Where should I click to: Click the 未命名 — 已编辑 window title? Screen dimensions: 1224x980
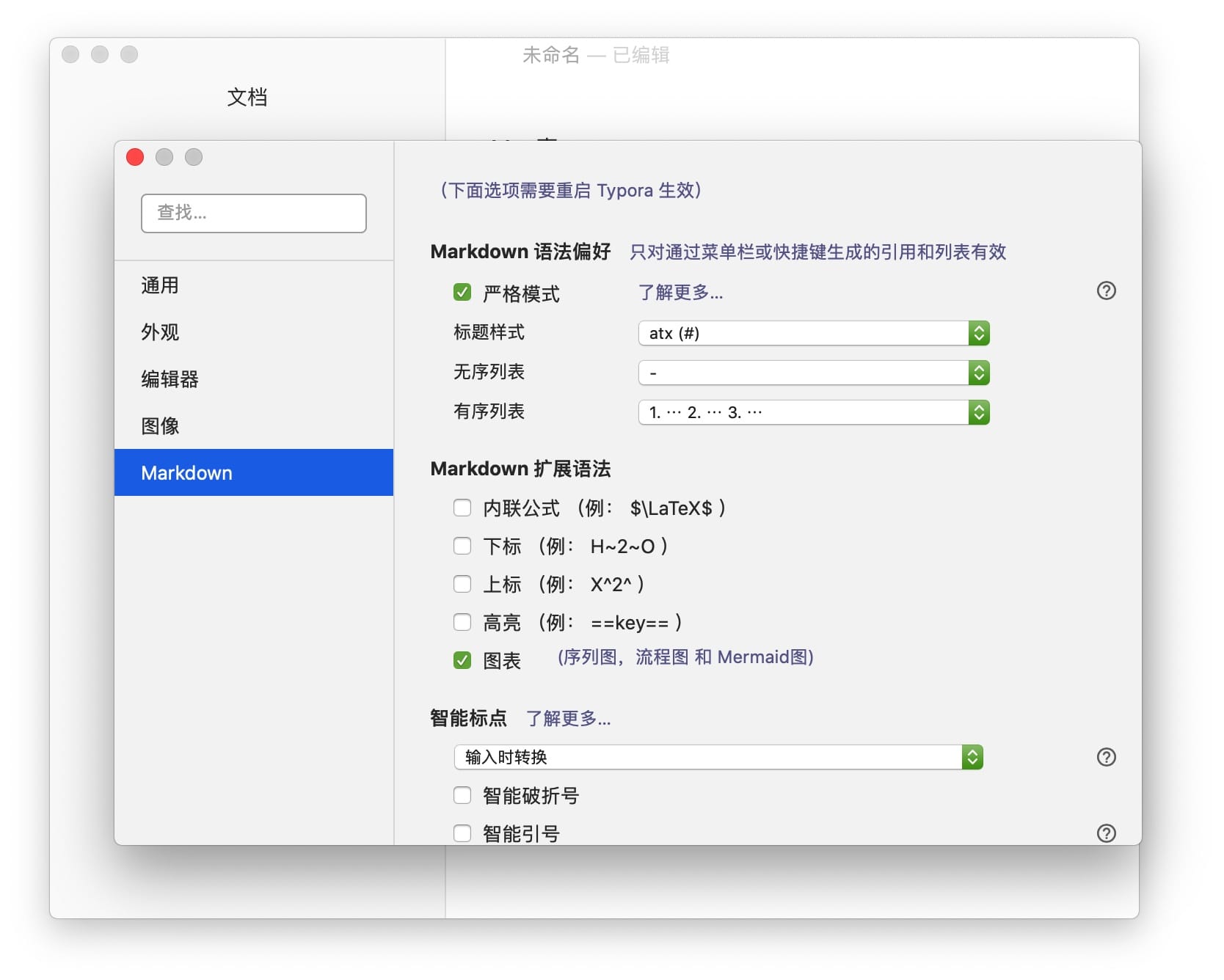(596, 55)
